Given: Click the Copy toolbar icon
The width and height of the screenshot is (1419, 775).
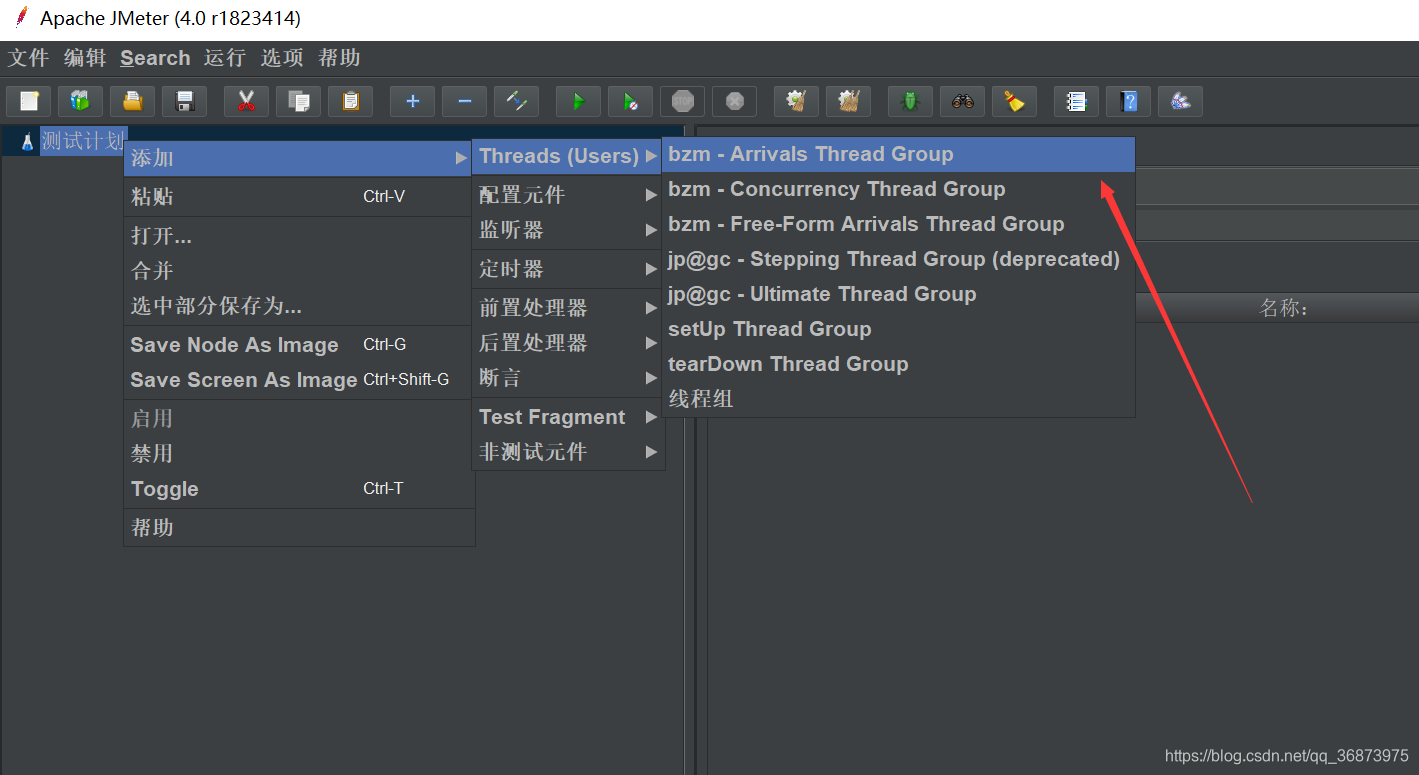Looking at the screenshot, I should [x=298, y=101].
